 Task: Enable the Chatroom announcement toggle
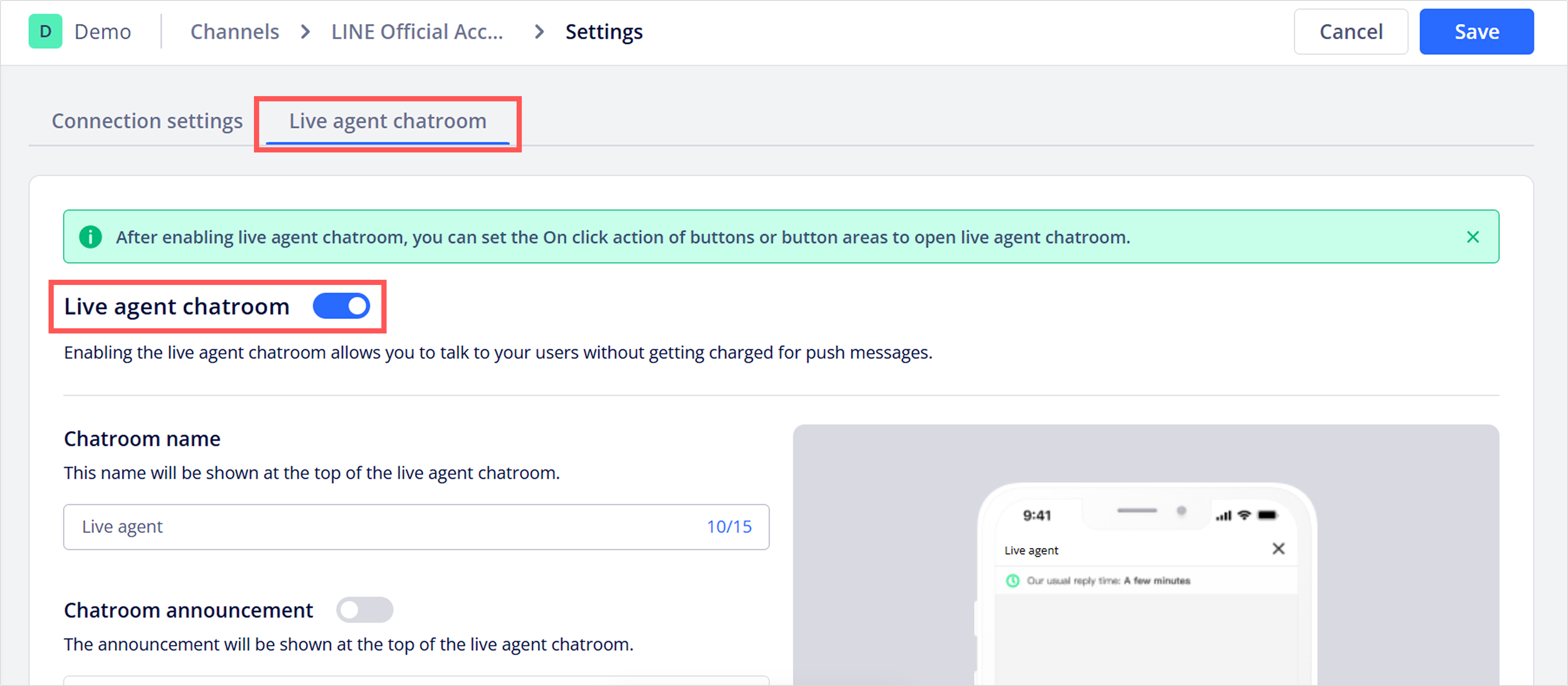coord(364,610)
